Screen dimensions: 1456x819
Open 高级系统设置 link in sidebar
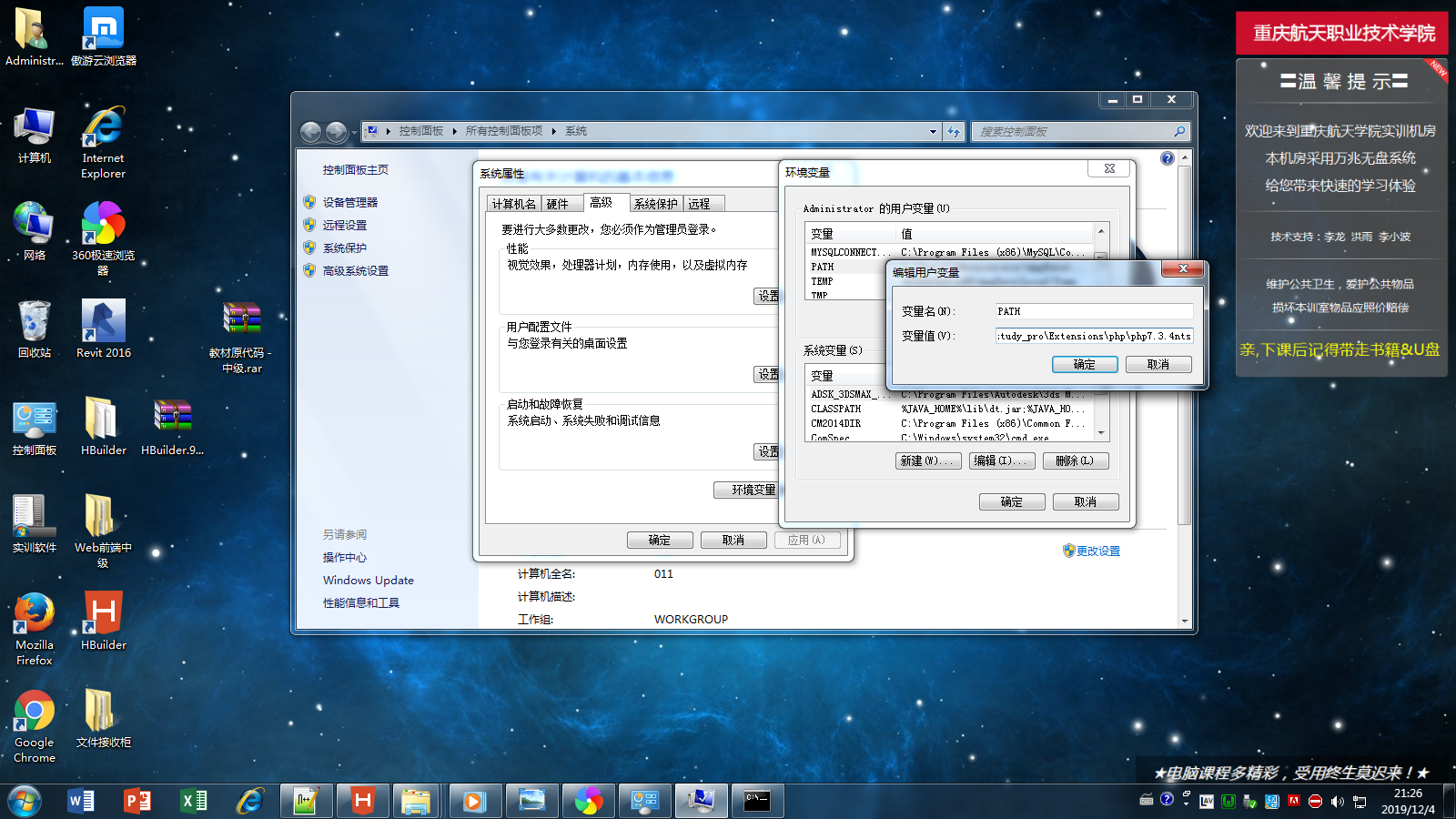pyautogui.click(x=356, y=271)
